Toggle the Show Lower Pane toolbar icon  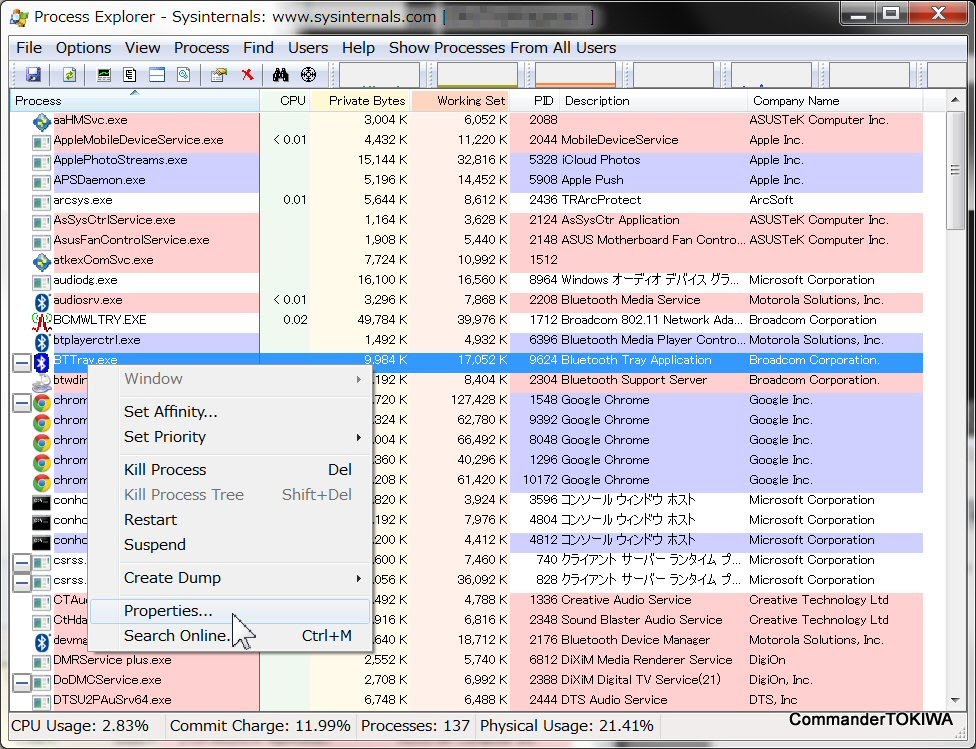(157, 75)
